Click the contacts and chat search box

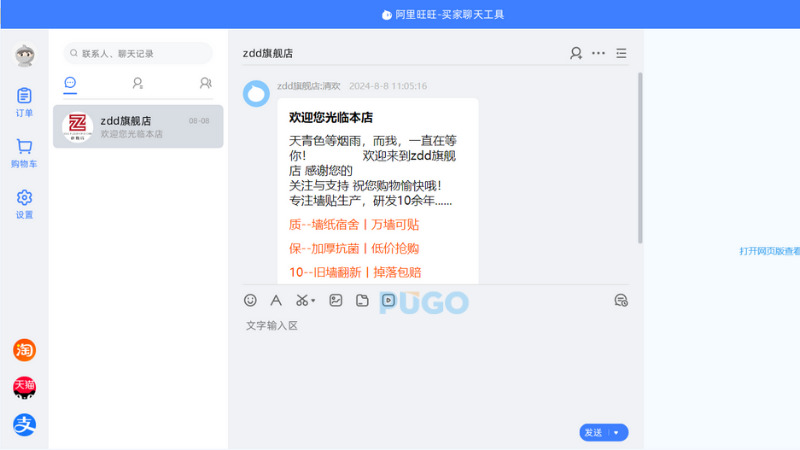tap(138, 53)
